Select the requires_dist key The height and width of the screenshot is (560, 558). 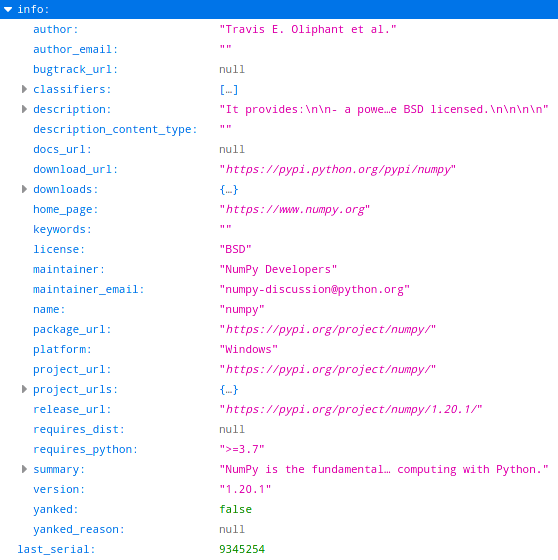[x=79, y=429]
